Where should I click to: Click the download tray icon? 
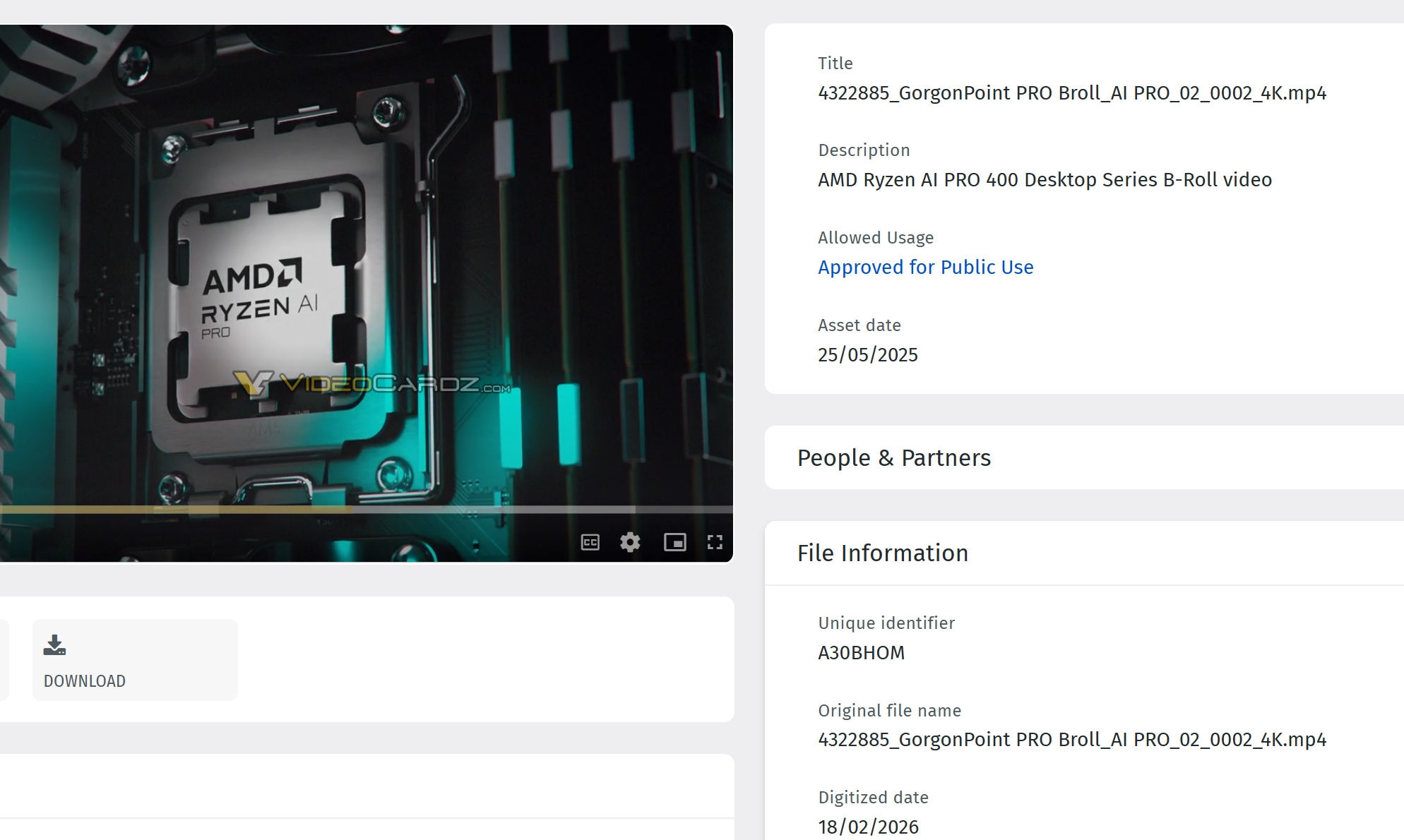pyautogui.click(x=54, y=645)
